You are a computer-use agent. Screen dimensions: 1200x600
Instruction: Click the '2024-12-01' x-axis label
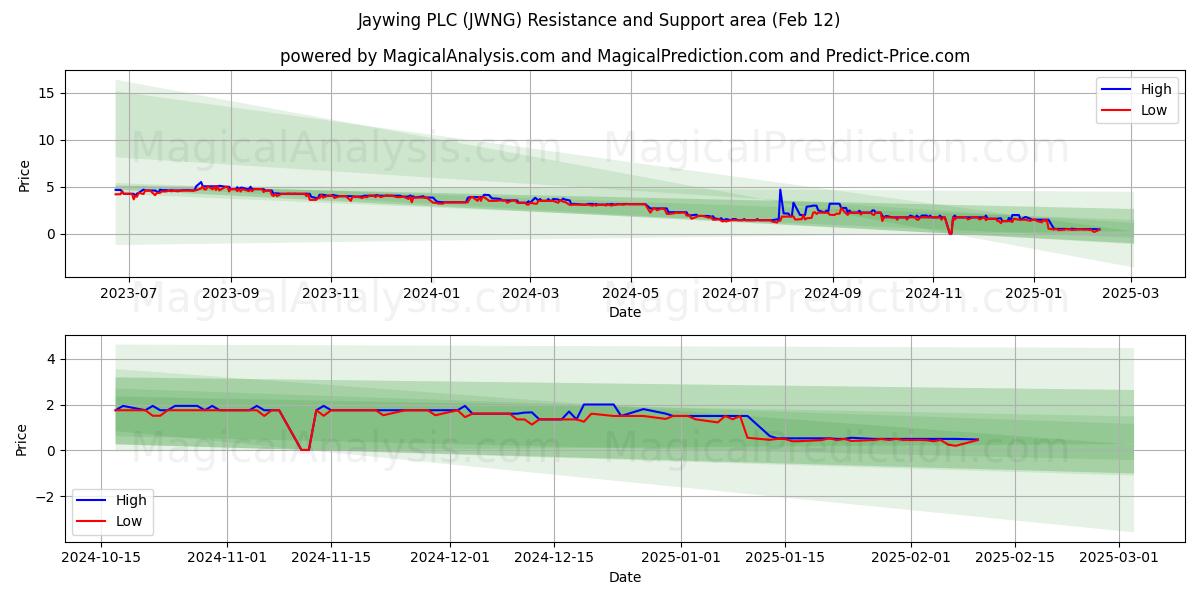448,559
